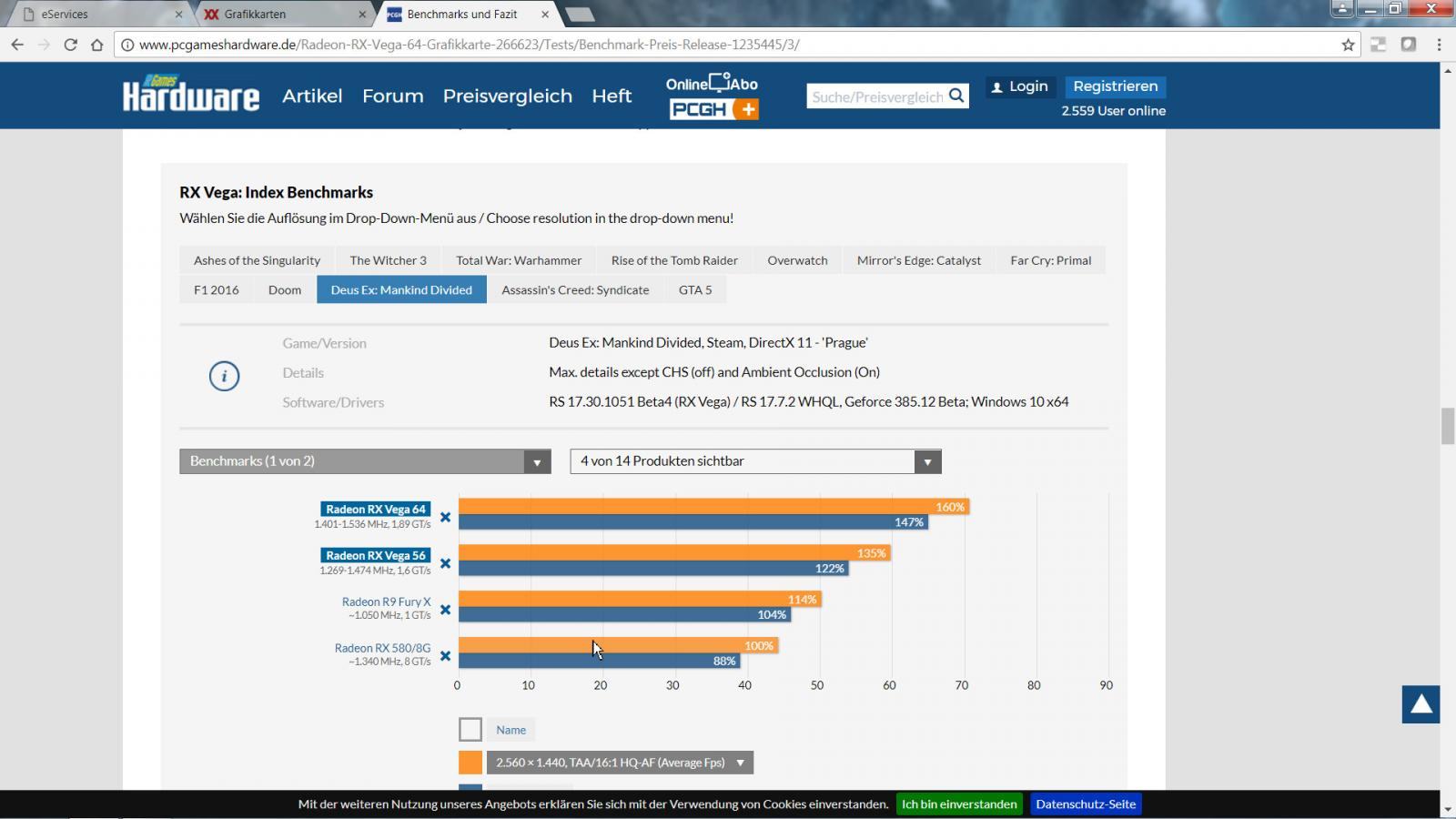Click the search magnifier icon
This screenshot has width=1456, height=819.
(x=956, y=96)
